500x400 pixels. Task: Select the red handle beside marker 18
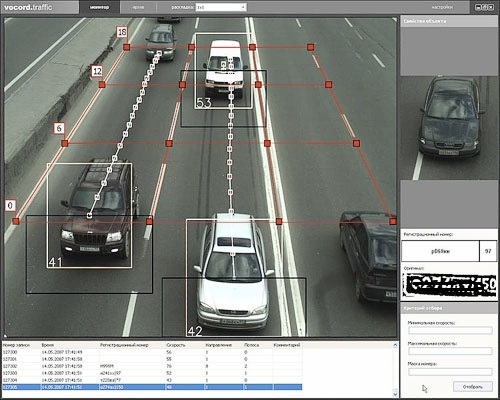pos(126,47)
